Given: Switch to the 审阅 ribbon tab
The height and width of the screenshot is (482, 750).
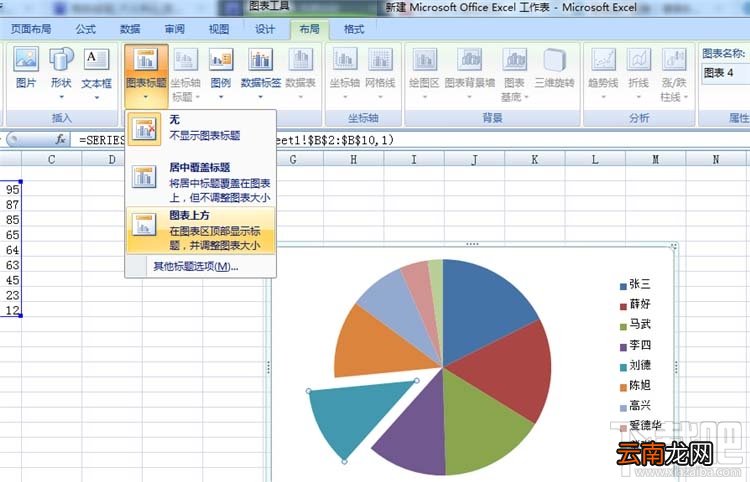Looking at the screenshot, I should (x=174, y=29).
